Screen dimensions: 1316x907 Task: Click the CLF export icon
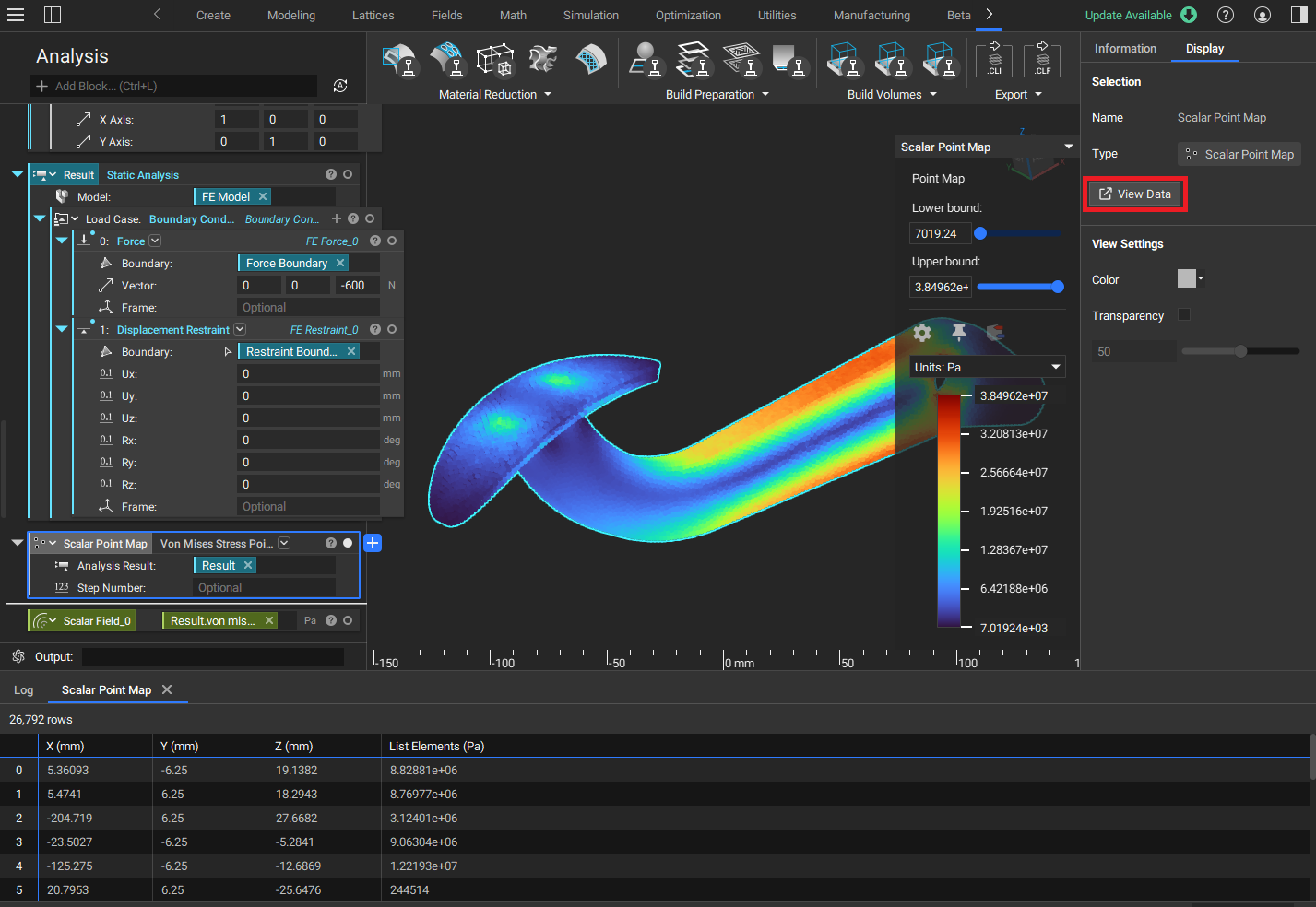click(1042, 60)
